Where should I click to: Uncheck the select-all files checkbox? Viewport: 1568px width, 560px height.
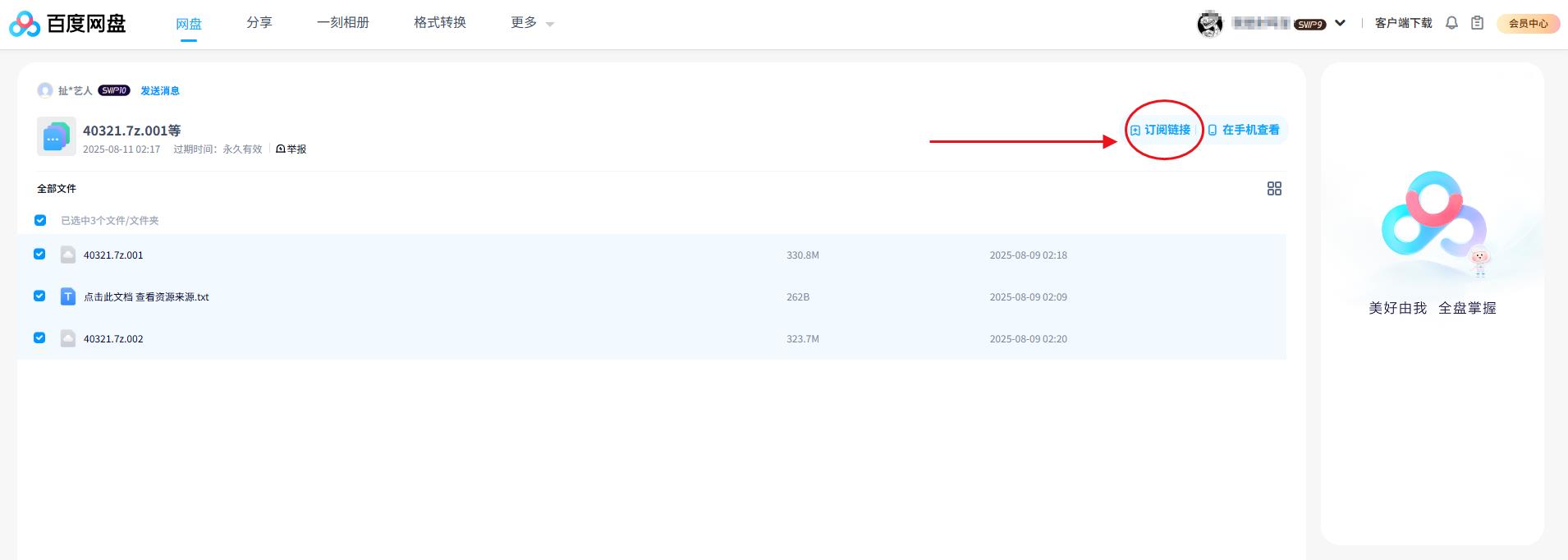pyautogui.click(x=40, y=220)
